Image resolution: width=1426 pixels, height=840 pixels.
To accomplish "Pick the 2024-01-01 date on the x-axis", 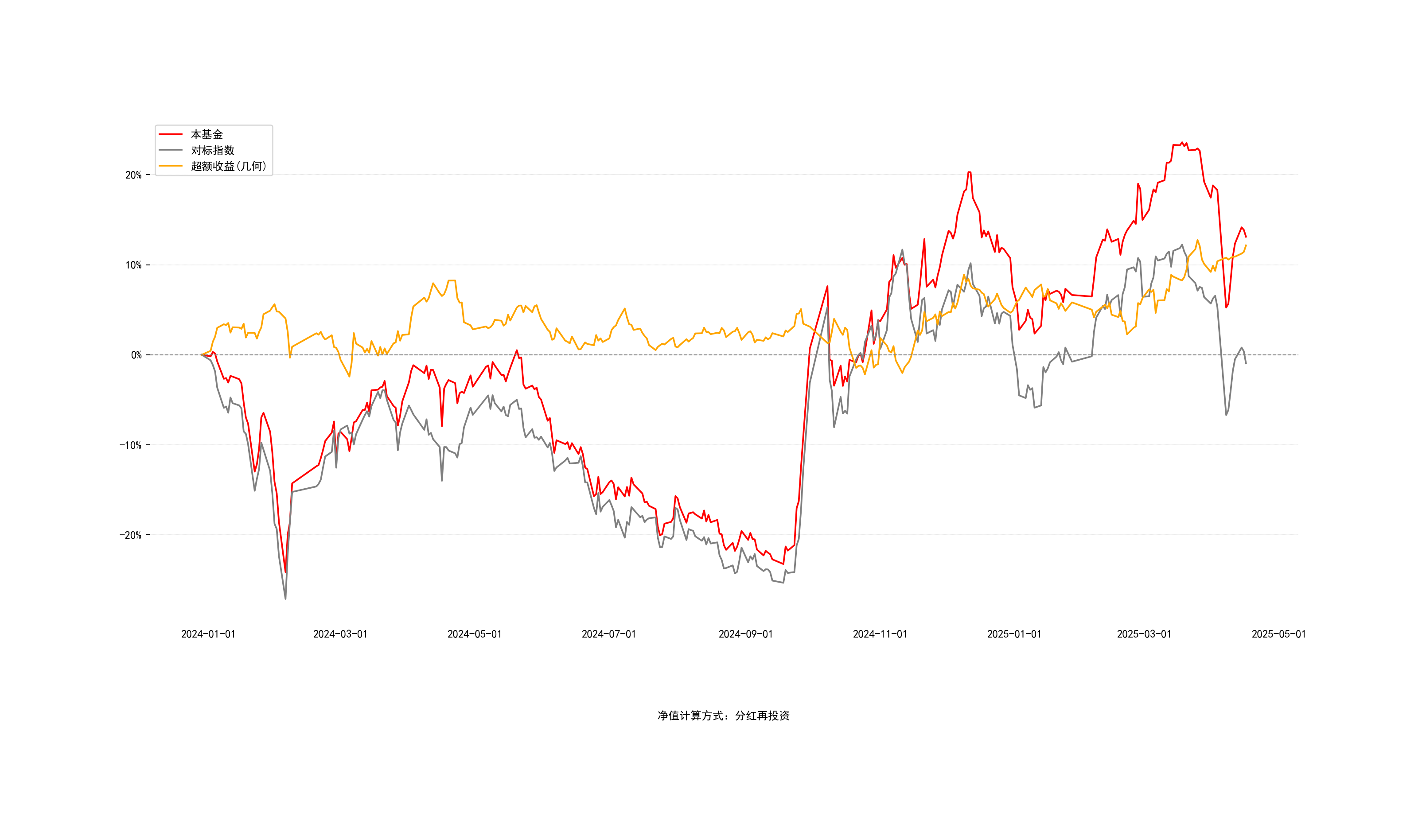I will coord(208,634).
